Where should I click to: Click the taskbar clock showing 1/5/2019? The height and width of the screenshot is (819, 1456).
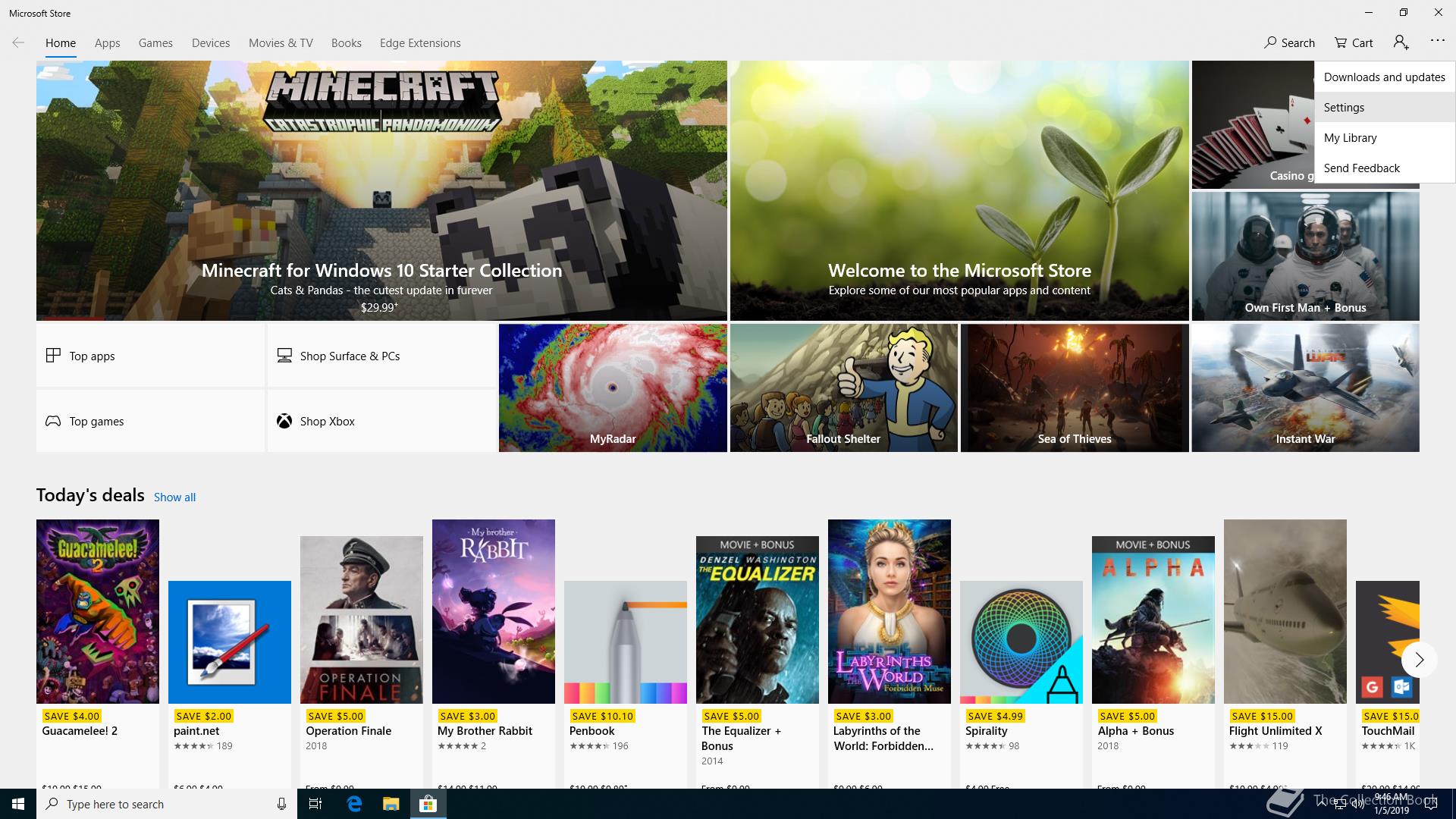(x=1392, y=804)
